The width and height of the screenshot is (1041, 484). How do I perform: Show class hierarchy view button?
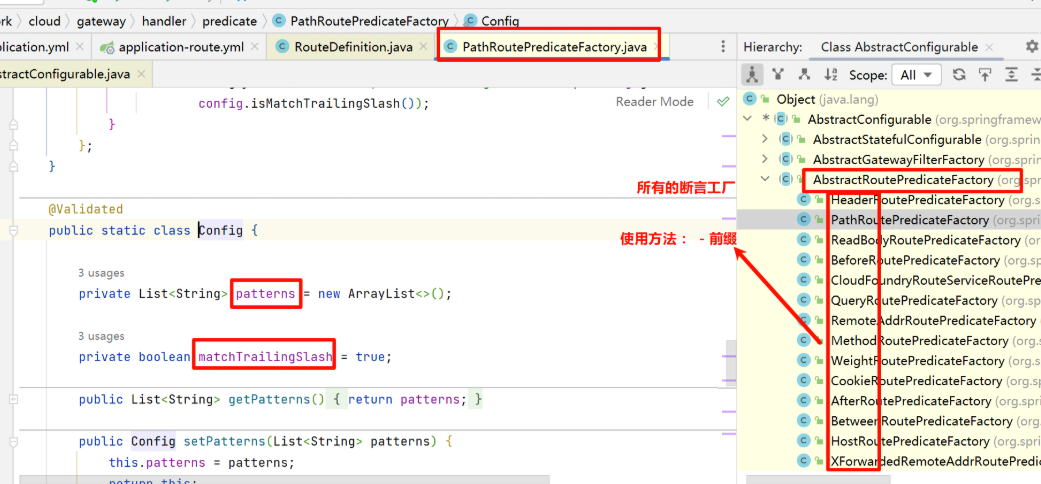752,75
